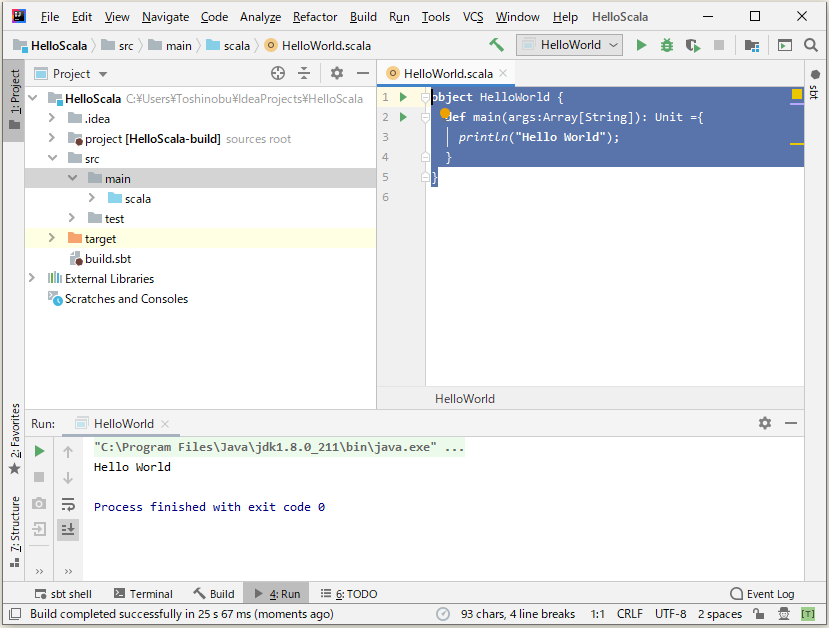Collapse the main folder
829x628 pixels.
coord(72,178)
